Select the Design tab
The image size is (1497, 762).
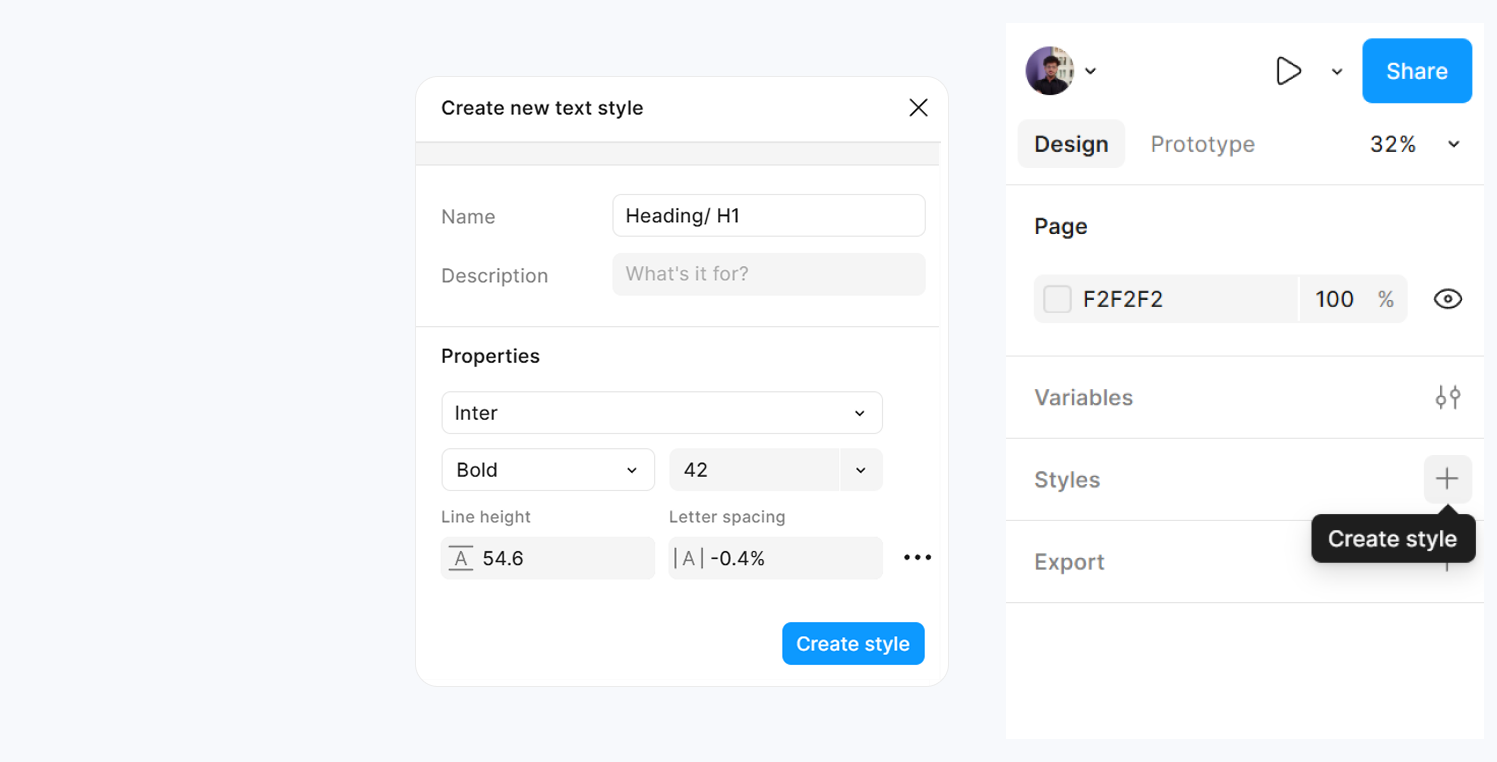(1071, 144)
